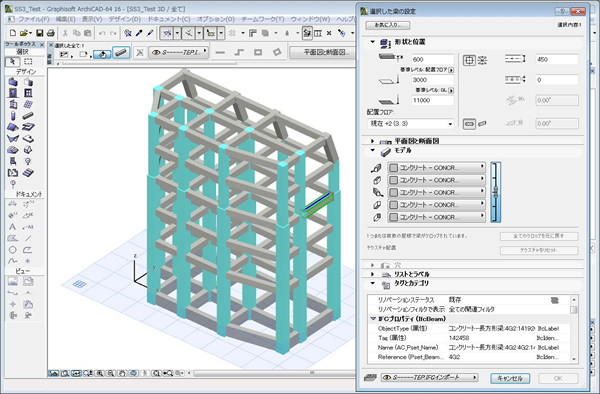Choose the chained beam geometry method
This screenshot has width=600, height=394.
[239, 52]
